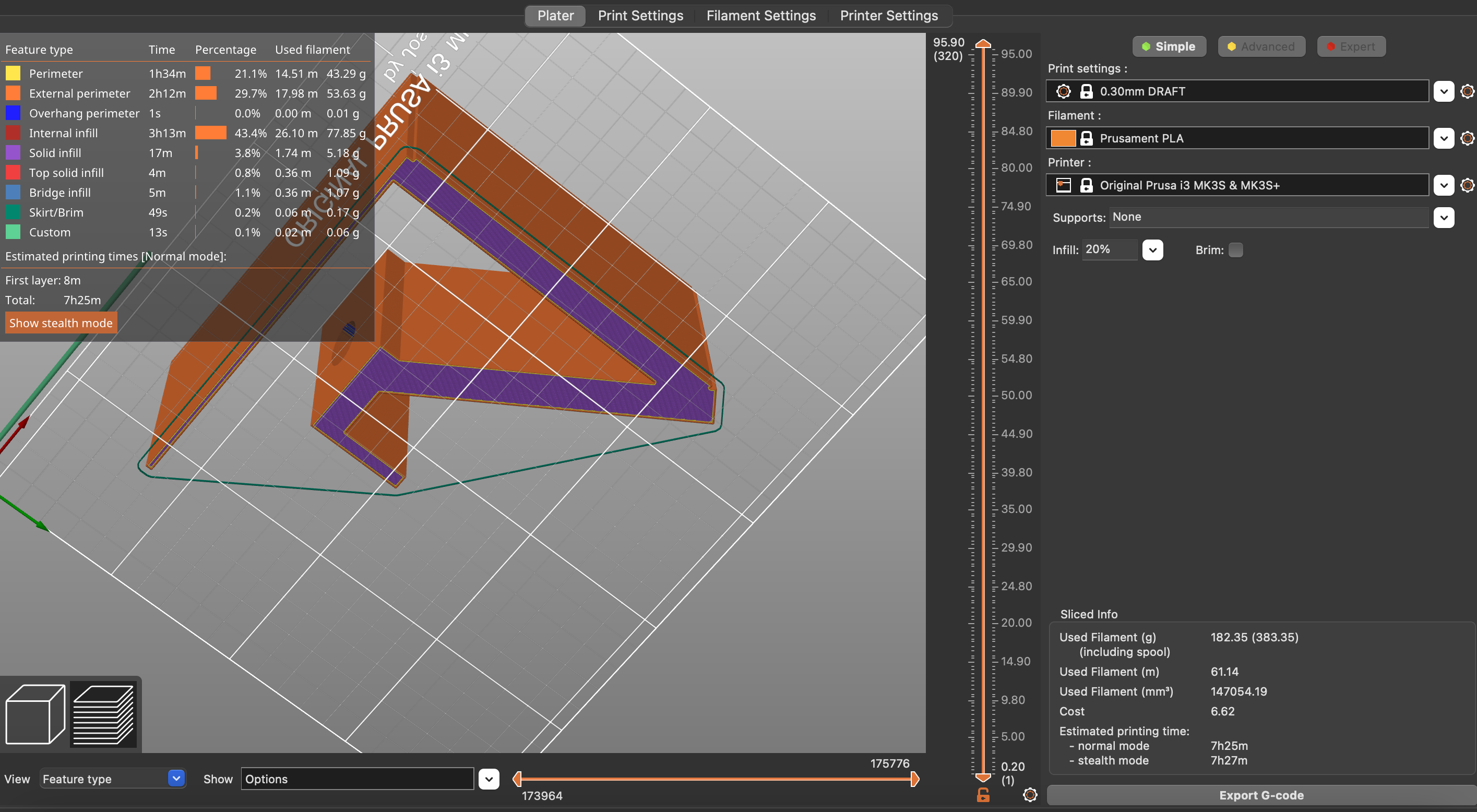Click the Show stealth mode button
Image resolution: width=1477 pixels, height=812 pixels.
click(60, 323)
